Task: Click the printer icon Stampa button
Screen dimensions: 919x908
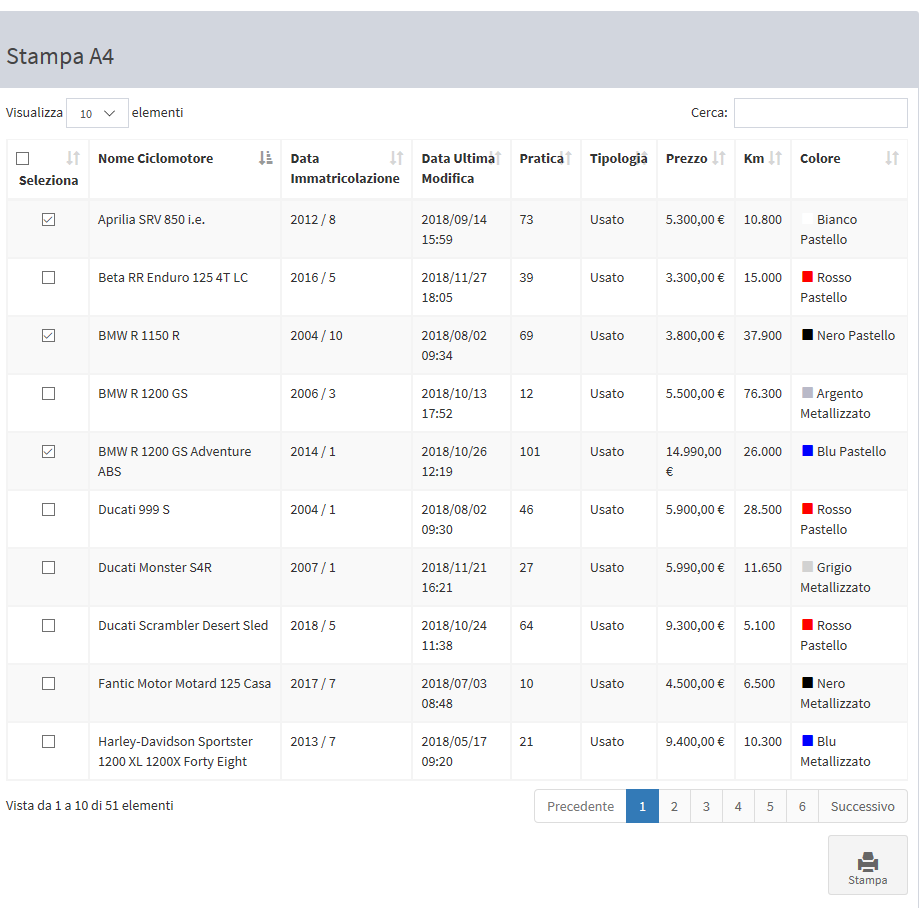Action: [867, 865]
